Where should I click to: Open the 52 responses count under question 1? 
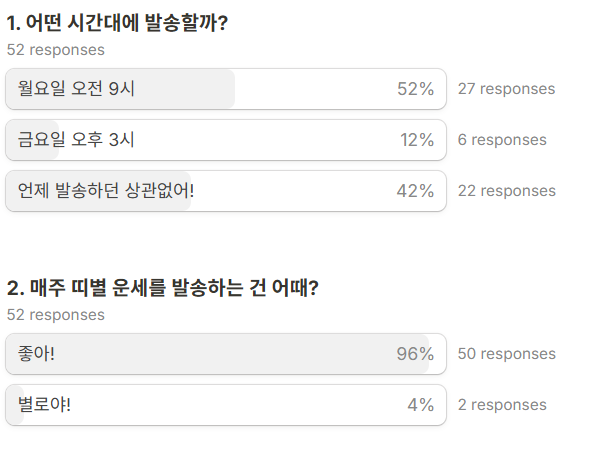tap(55, 49)
